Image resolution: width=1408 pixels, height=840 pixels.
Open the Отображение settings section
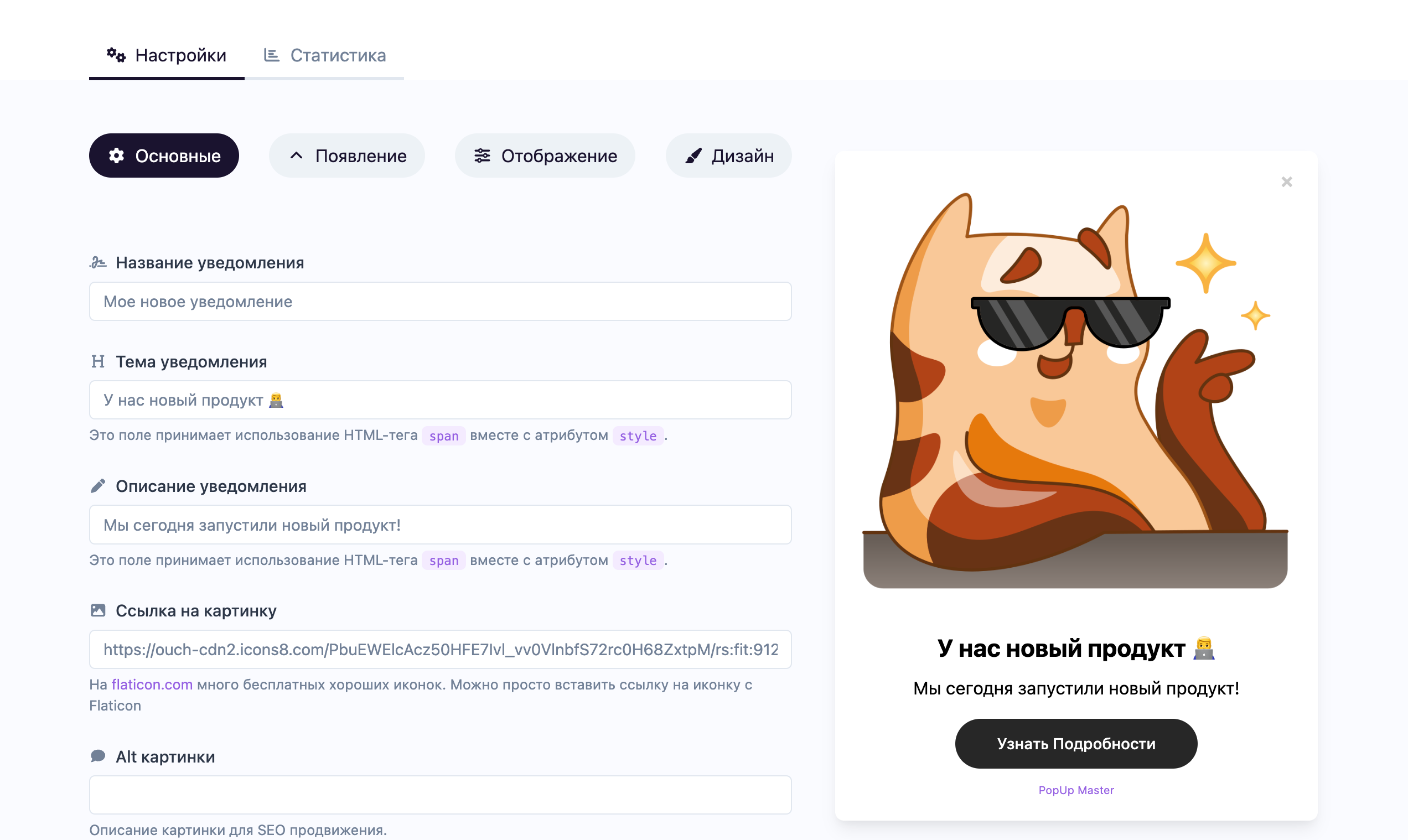[545, 155]
